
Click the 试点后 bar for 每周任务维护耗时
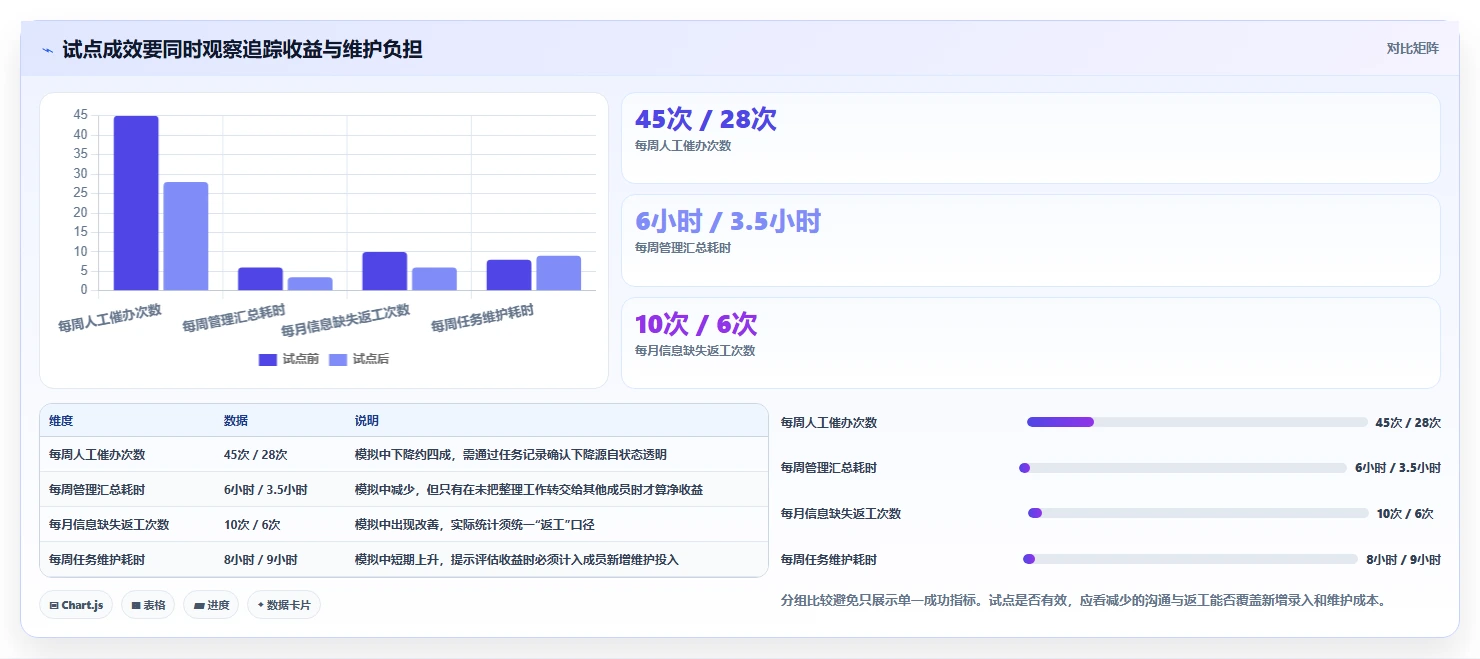558,273
